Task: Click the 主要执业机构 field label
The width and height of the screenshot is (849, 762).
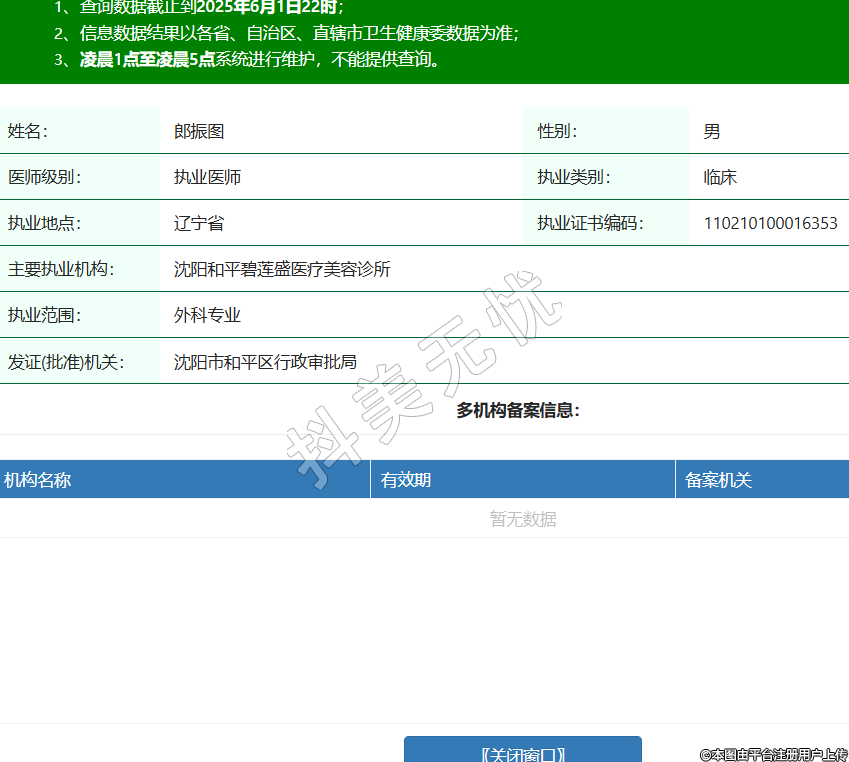Action: click(61, 269)
